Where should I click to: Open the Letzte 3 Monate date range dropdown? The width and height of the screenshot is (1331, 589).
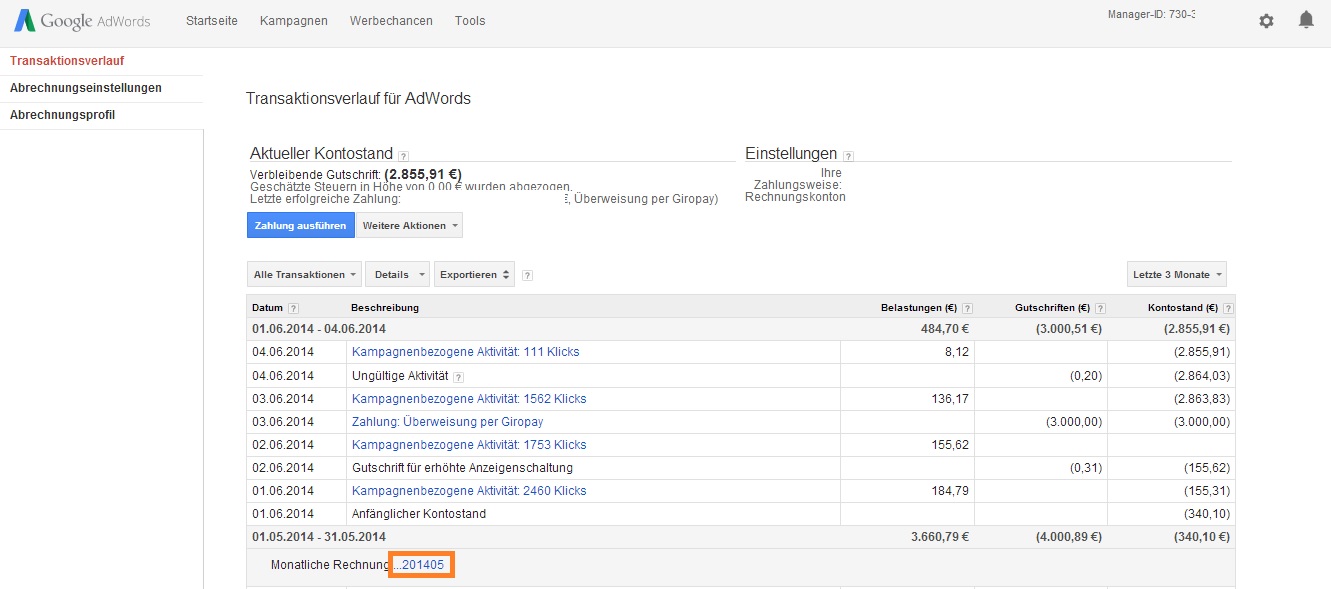pos(1176,274)
